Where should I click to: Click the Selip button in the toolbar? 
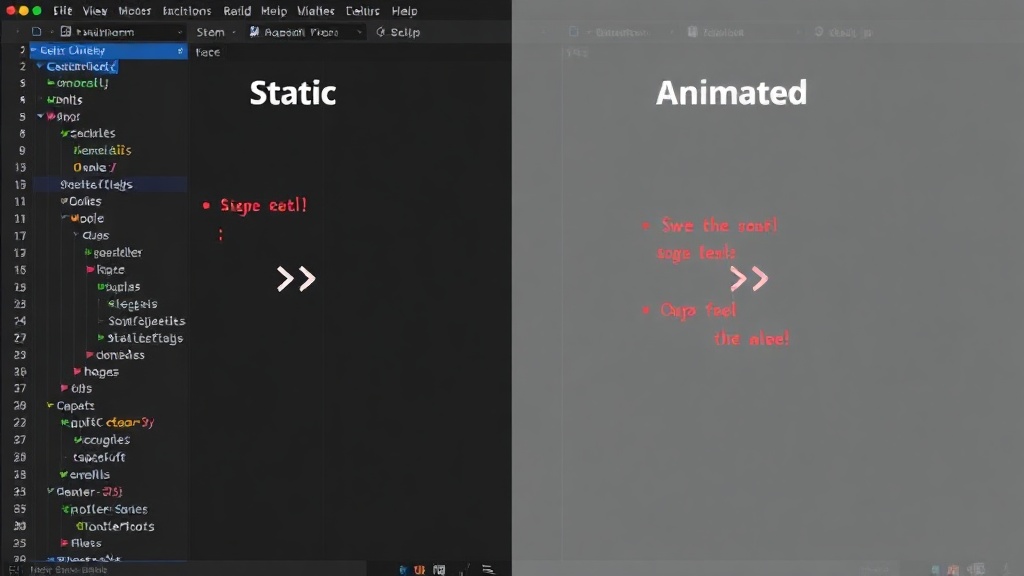(x=398, y=32)
